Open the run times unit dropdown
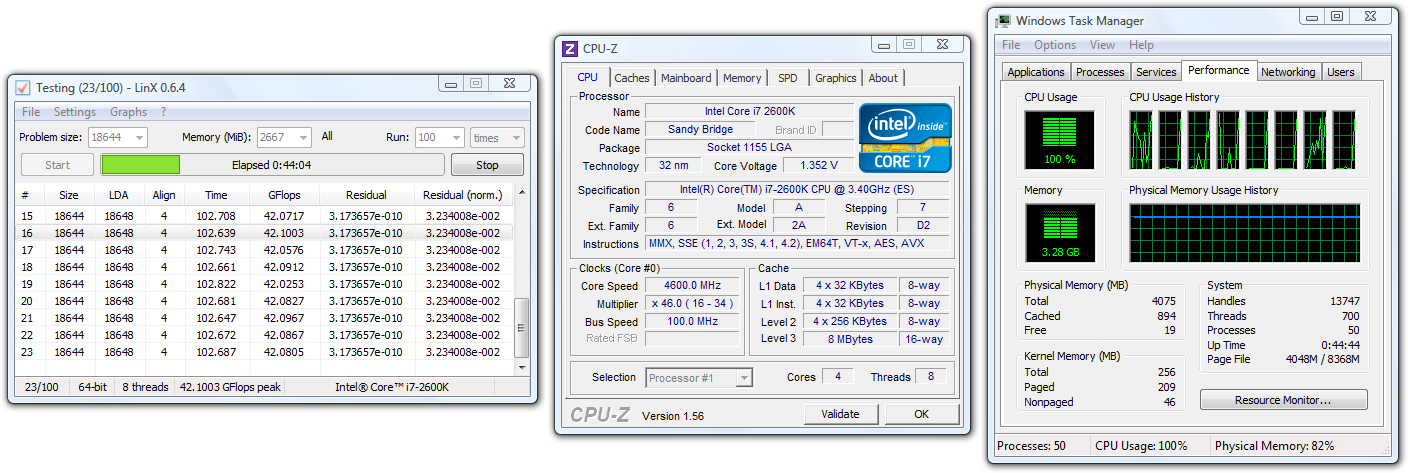The height and width of the screenshot is (473, 1408). 515,137
